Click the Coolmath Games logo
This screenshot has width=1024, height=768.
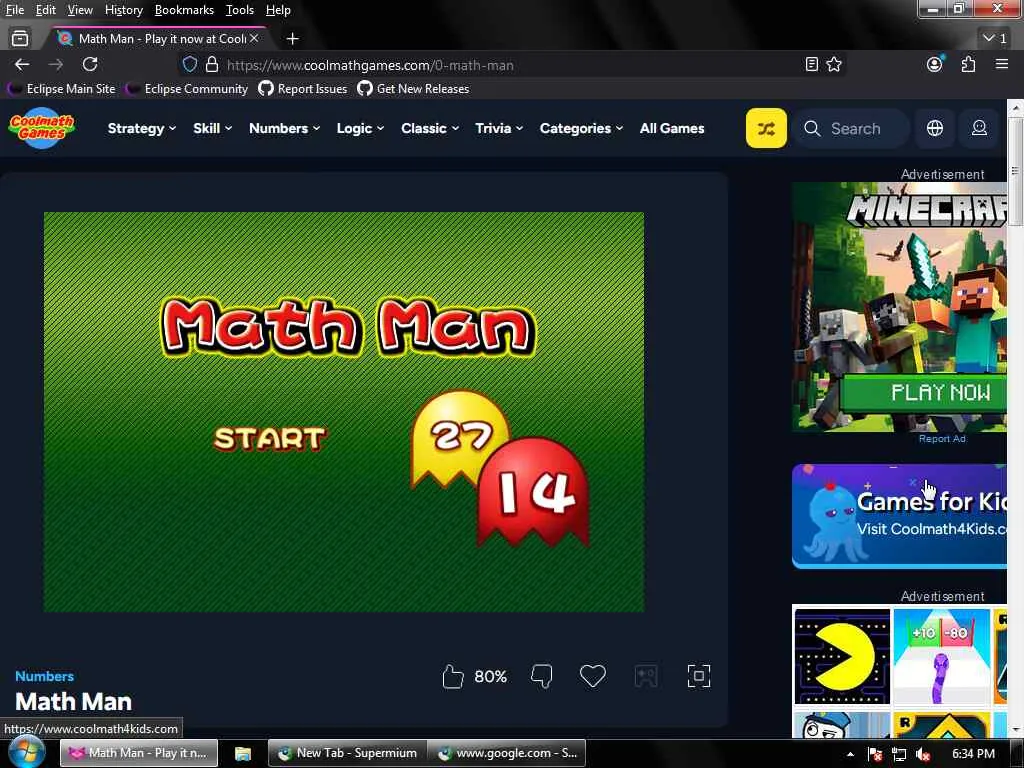pos(42,128)
